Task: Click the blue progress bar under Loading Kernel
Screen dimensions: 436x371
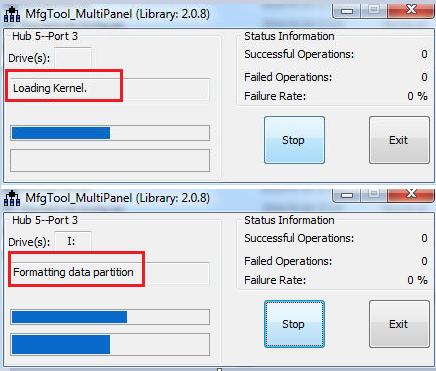Action: [110, 133]
